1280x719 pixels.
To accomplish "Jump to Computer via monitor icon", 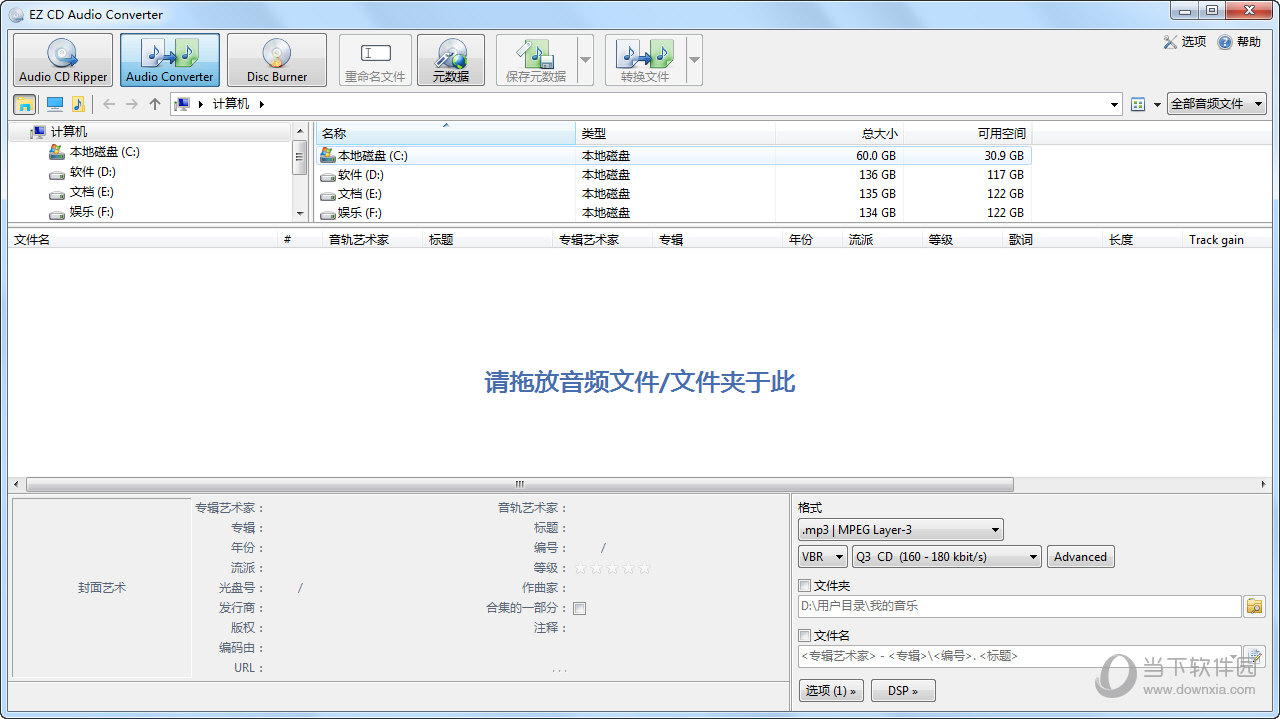I will click(55, 104).
